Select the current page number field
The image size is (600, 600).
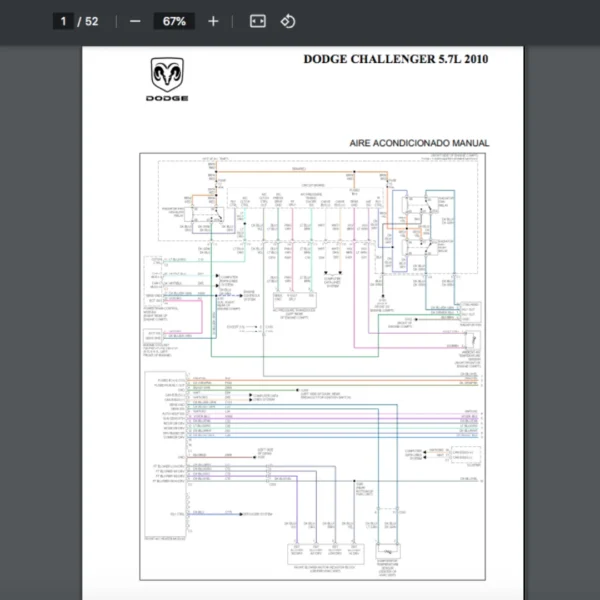click(x=63, y=21)
